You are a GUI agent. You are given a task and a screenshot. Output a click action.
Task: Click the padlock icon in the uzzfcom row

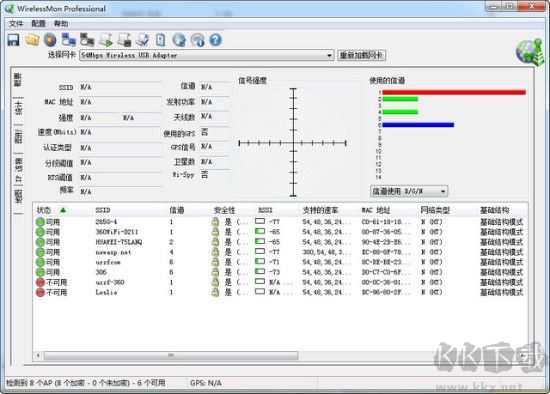point(215,262)
